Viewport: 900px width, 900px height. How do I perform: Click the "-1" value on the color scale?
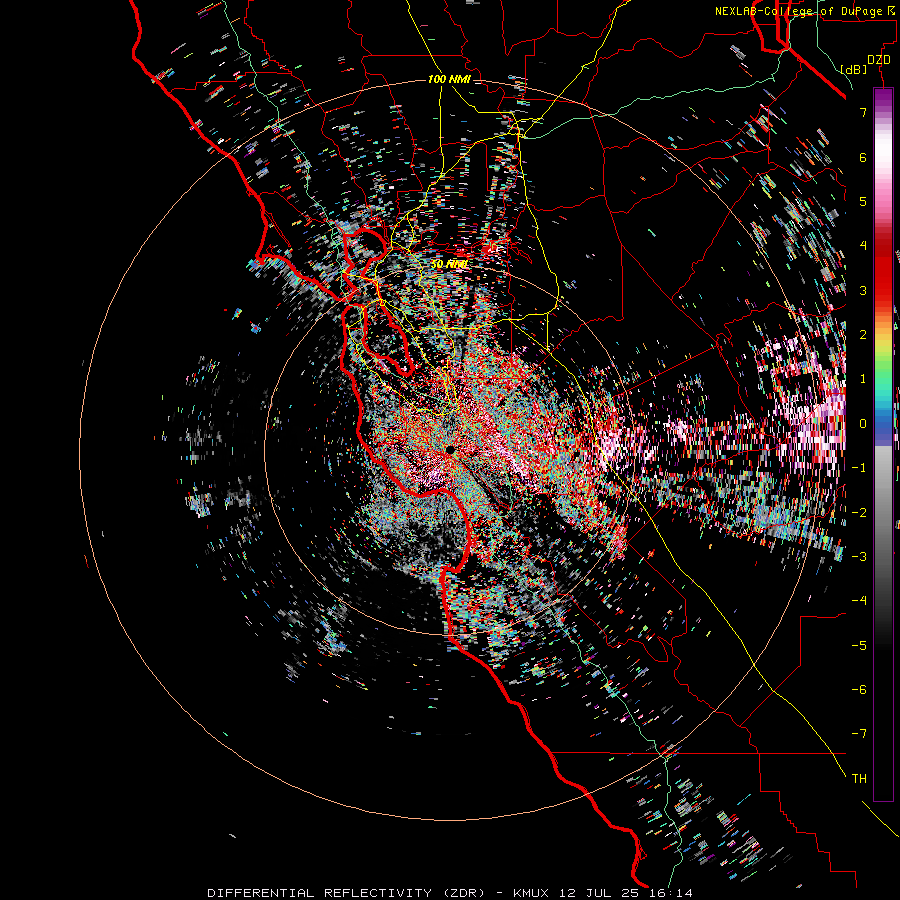pos(859,468)
